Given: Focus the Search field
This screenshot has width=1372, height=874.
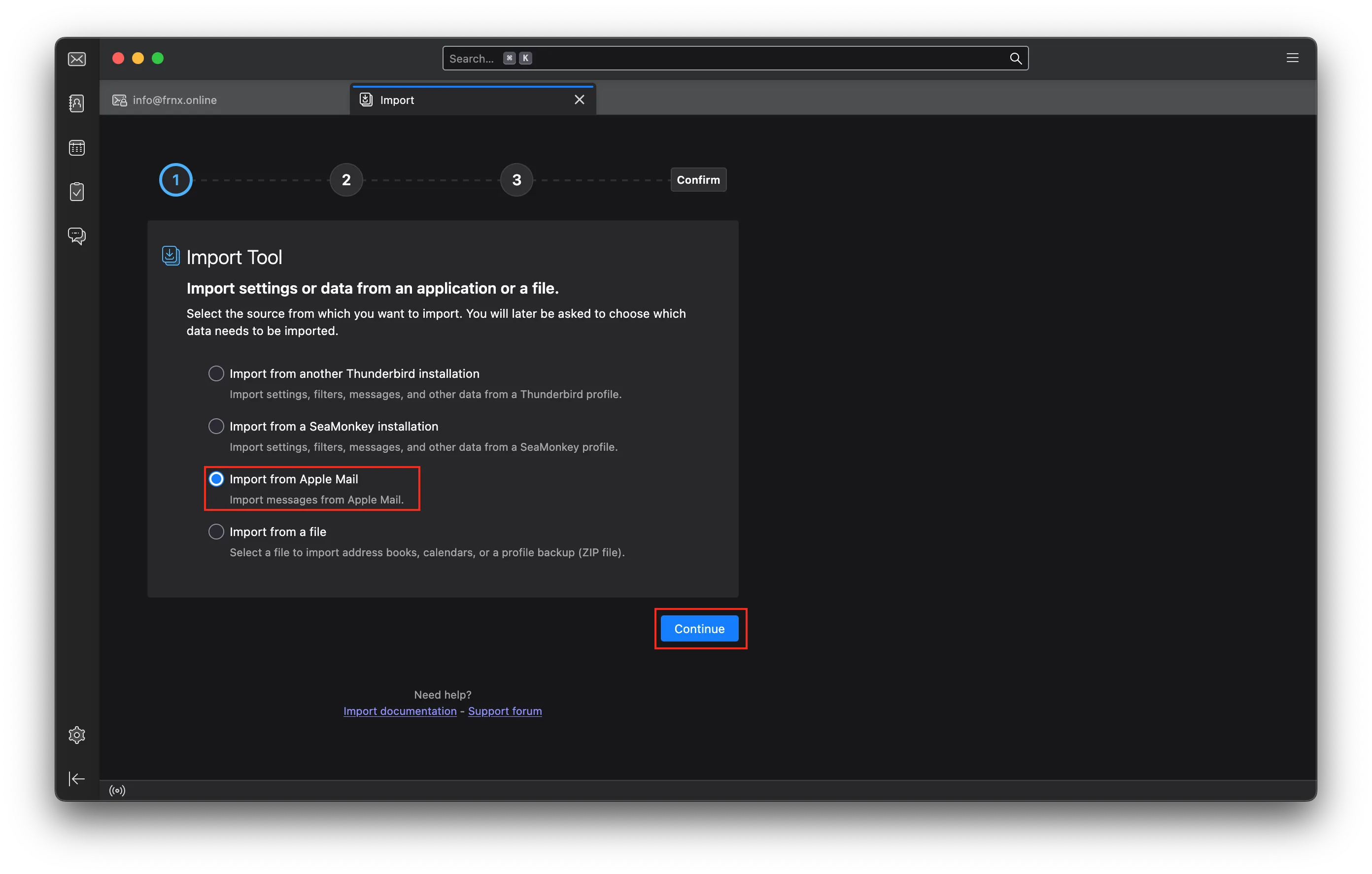Looking at the screenshot, I should (x=735, y=58).
